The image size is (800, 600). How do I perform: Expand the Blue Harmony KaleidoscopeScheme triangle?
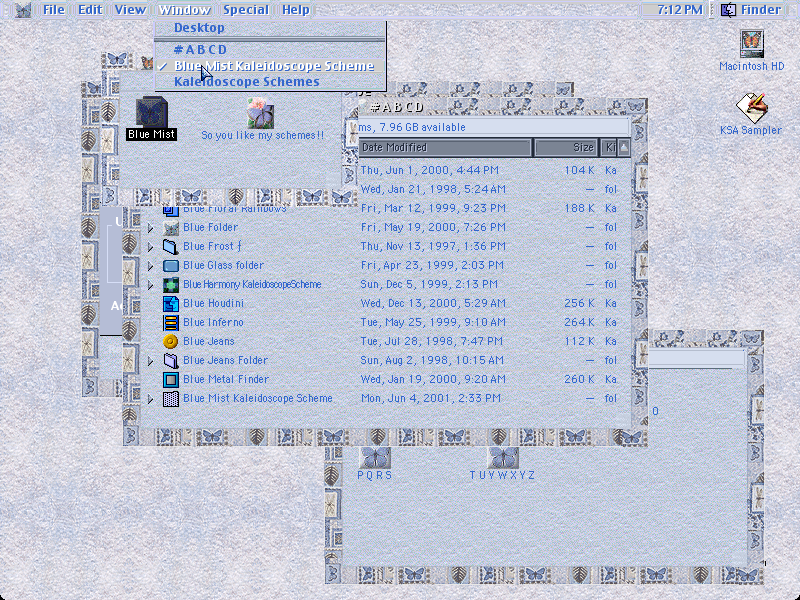(151, 285)
